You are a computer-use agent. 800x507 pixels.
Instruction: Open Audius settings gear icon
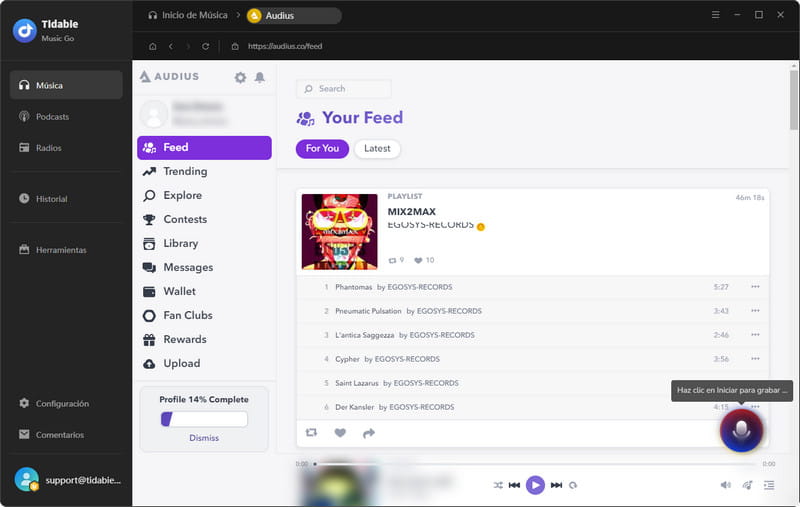point(240,78)
